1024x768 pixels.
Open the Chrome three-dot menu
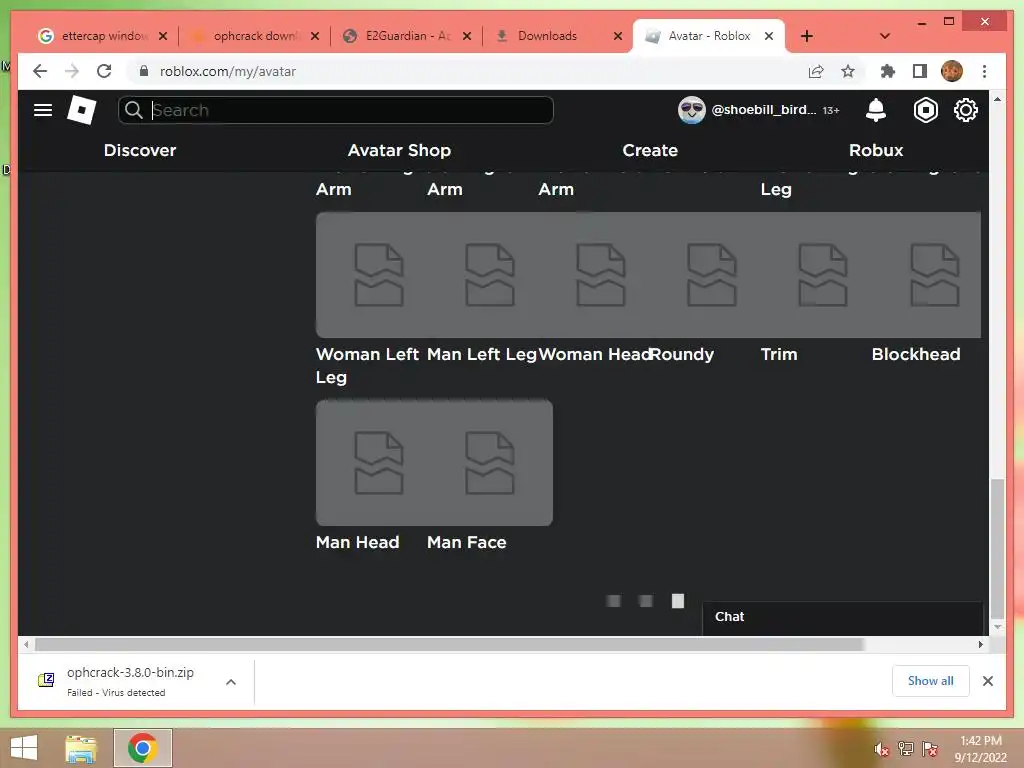tap(984, 71)
